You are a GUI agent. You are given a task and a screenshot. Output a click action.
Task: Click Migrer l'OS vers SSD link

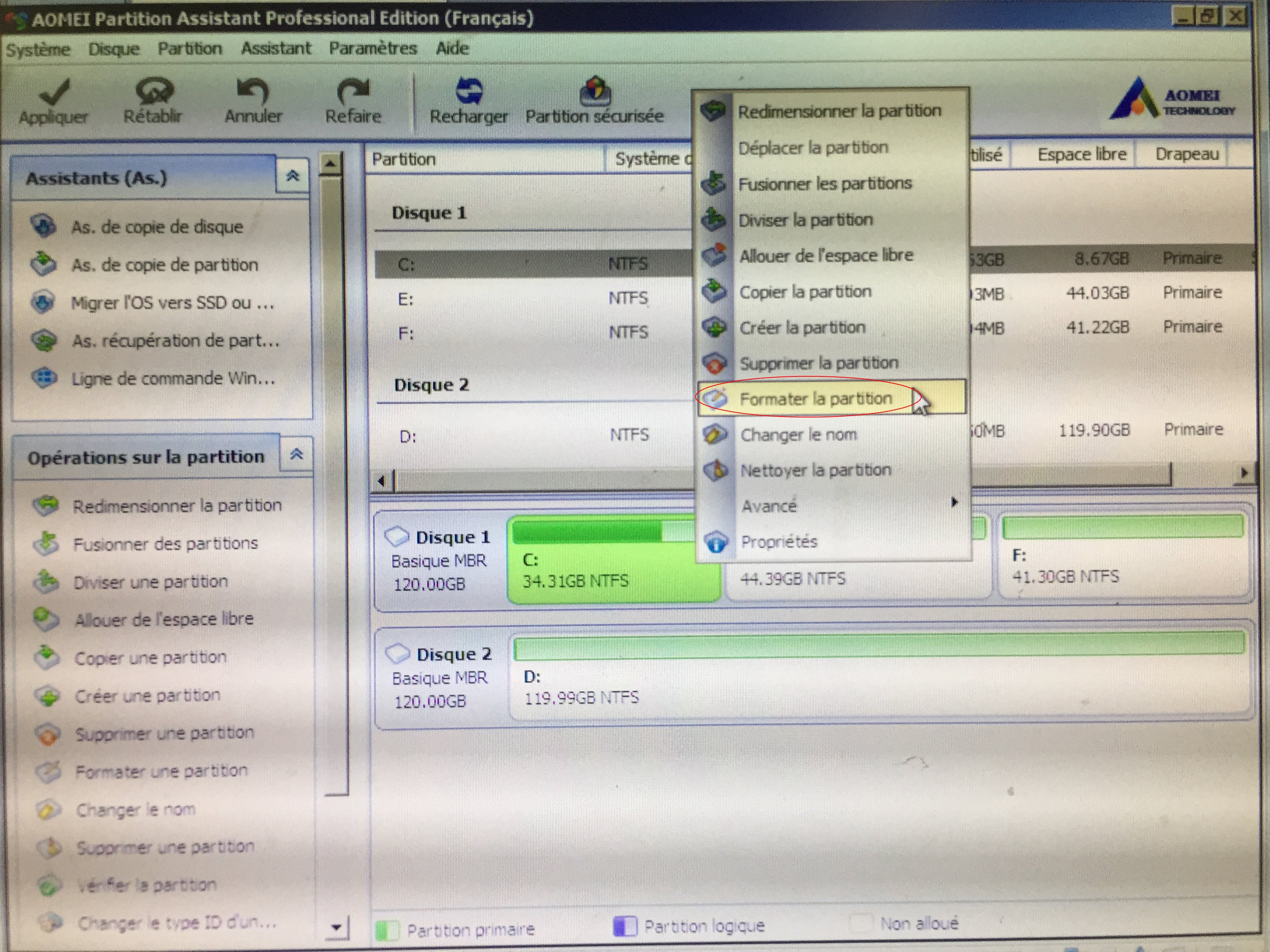(x=172, y=303)
